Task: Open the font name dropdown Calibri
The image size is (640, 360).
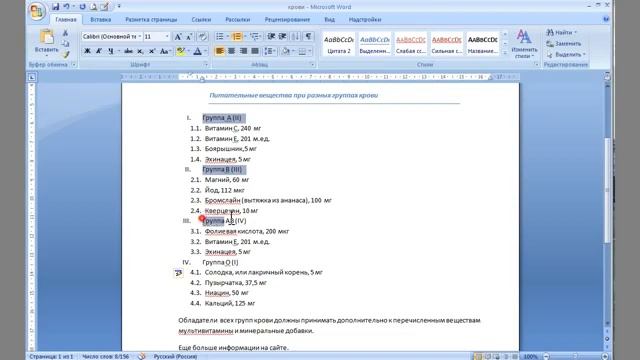Action: 140,37
